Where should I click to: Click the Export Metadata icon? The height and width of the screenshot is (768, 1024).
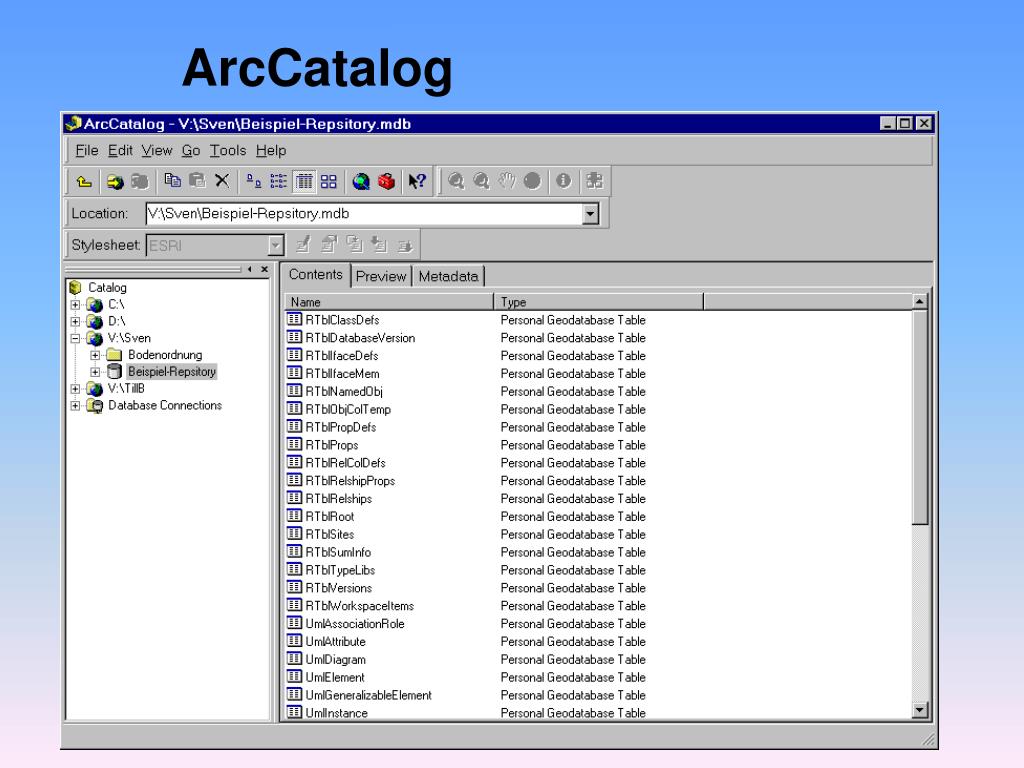(x=405, y=245)
